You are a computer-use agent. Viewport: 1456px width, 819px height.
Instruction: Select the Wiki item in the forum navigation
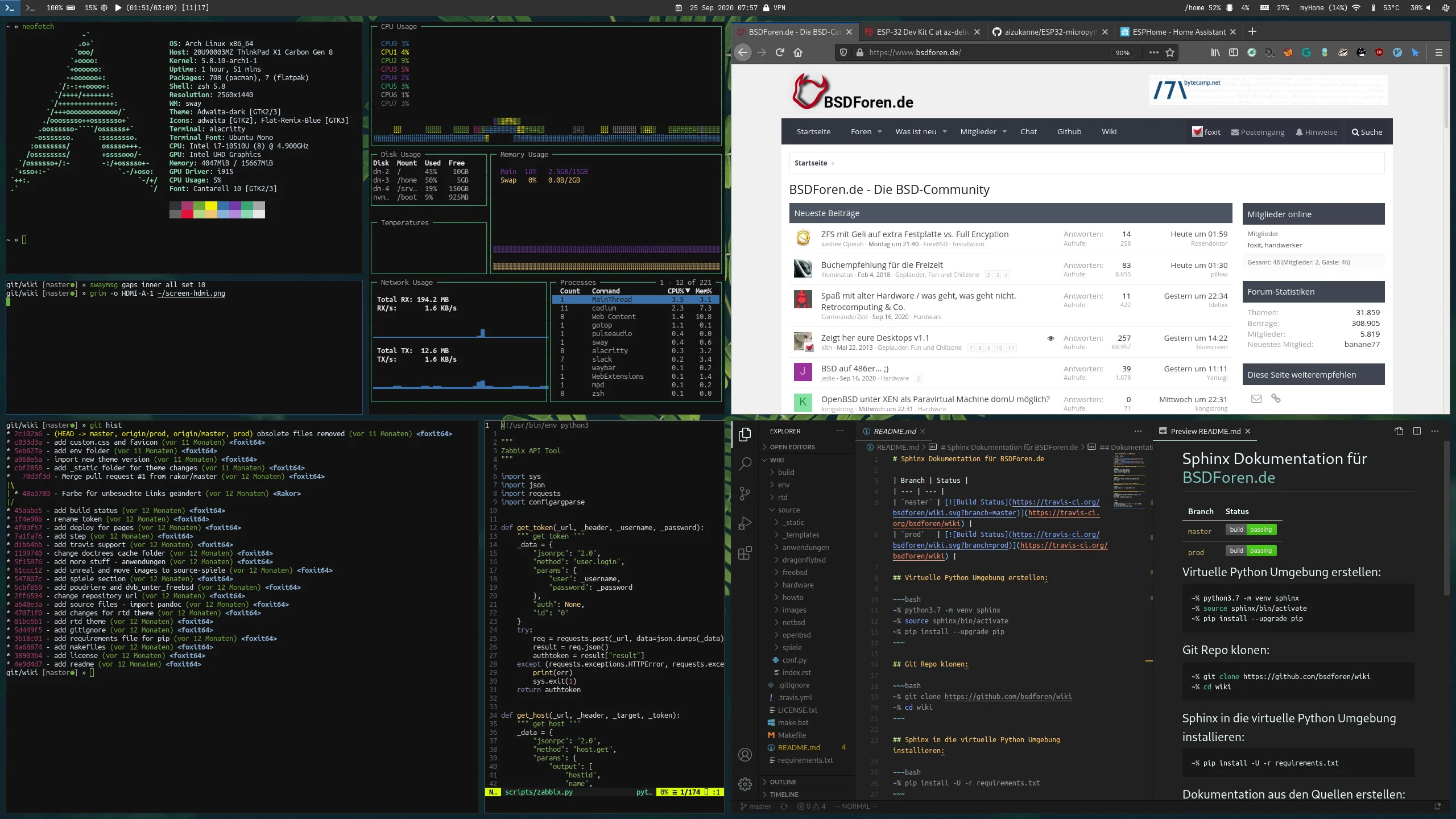tap(1108, 131)
